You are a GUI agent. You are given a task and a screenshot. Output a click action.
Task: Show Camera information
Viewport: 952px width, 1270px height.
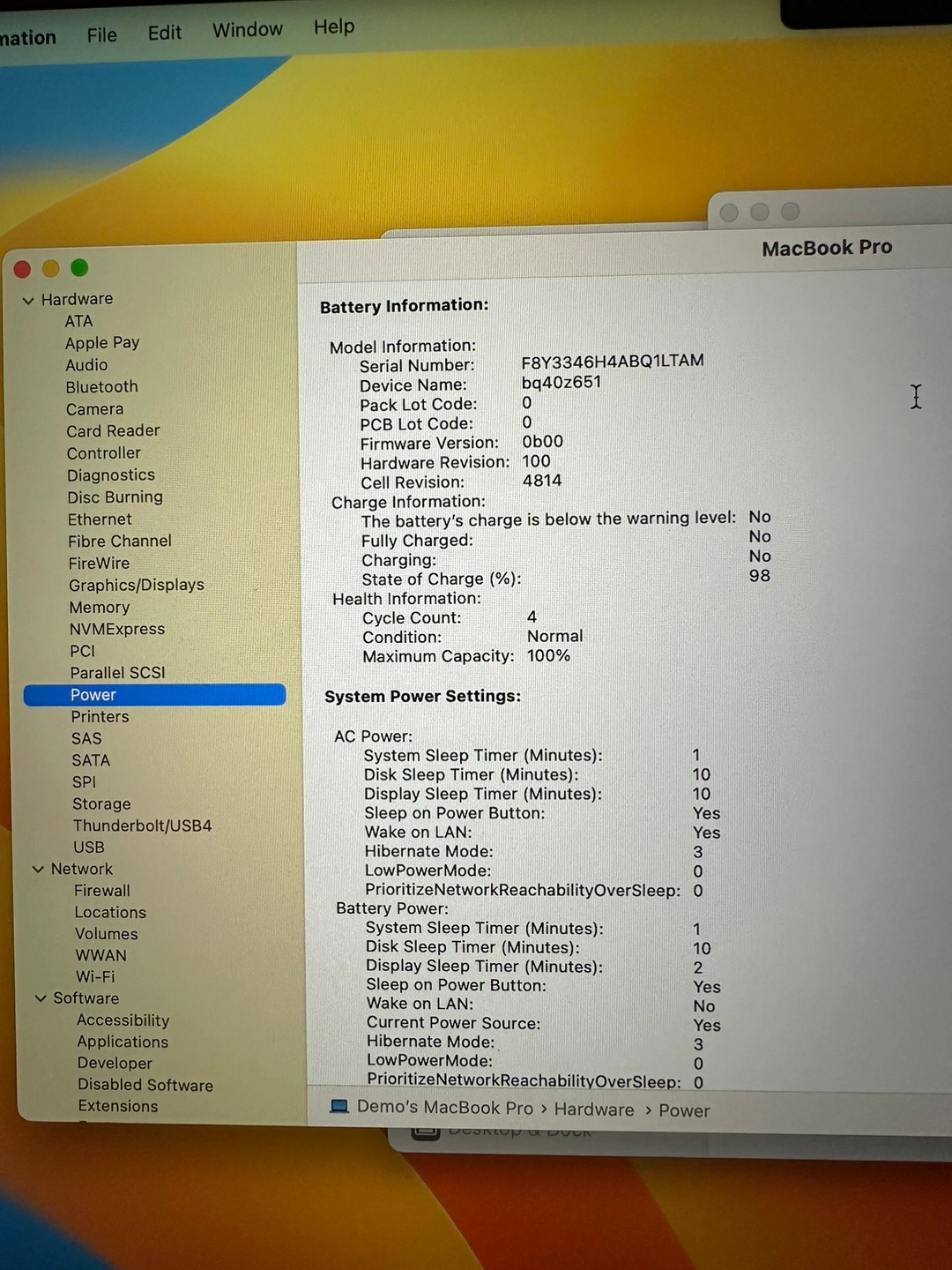click(94, 409)
